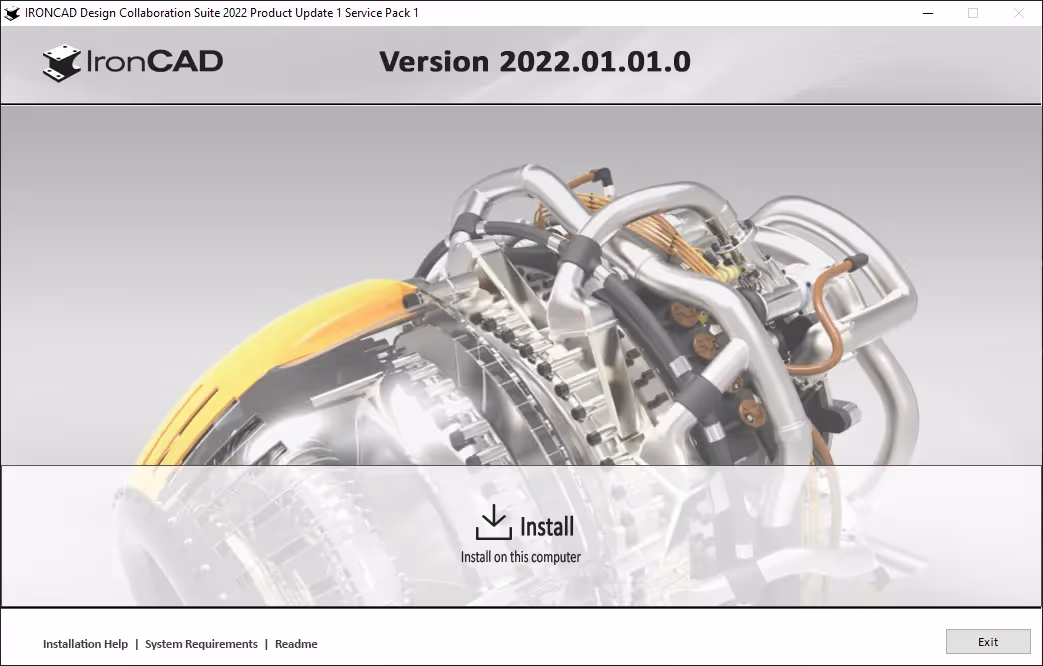The width and height of the screenshot is (1043, 666).
Task: Open the Installation Help link
Action: click(85, 644)
